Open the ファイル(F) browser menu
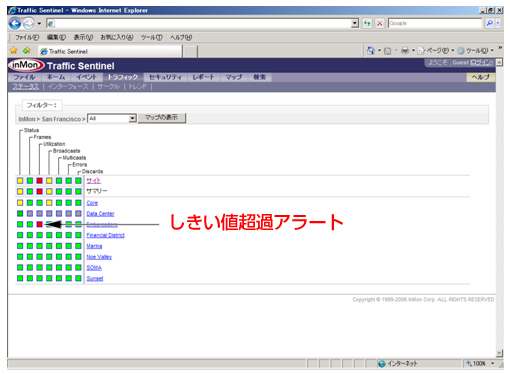 pos(27,37)
